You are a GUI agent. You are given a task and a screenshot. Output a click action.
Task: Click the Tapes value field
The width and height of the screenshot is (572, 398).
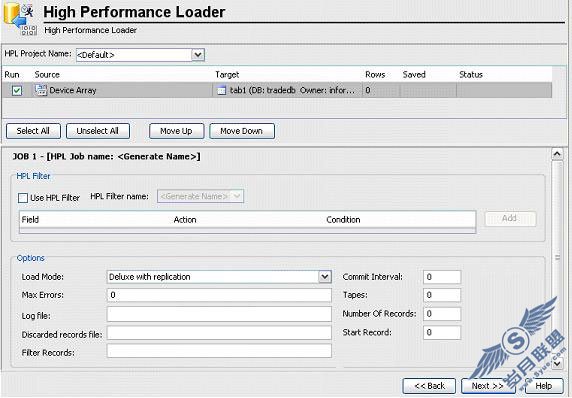[x=442, y=295]
